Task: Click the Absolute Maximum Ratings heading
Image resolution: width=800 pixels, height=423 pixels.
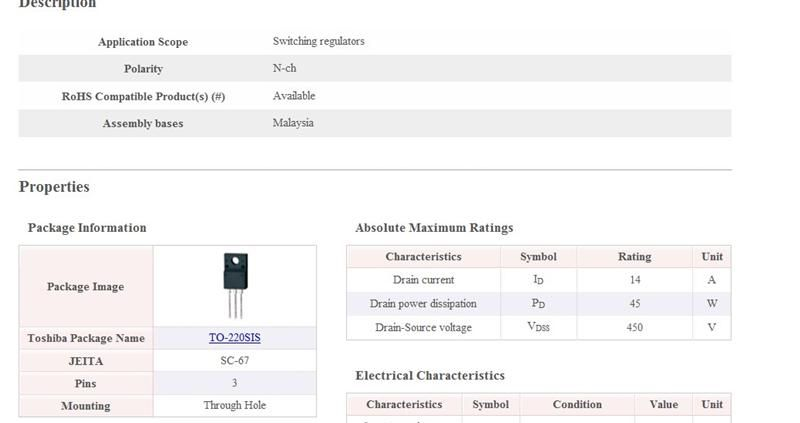Action: [x=434, y=228]
